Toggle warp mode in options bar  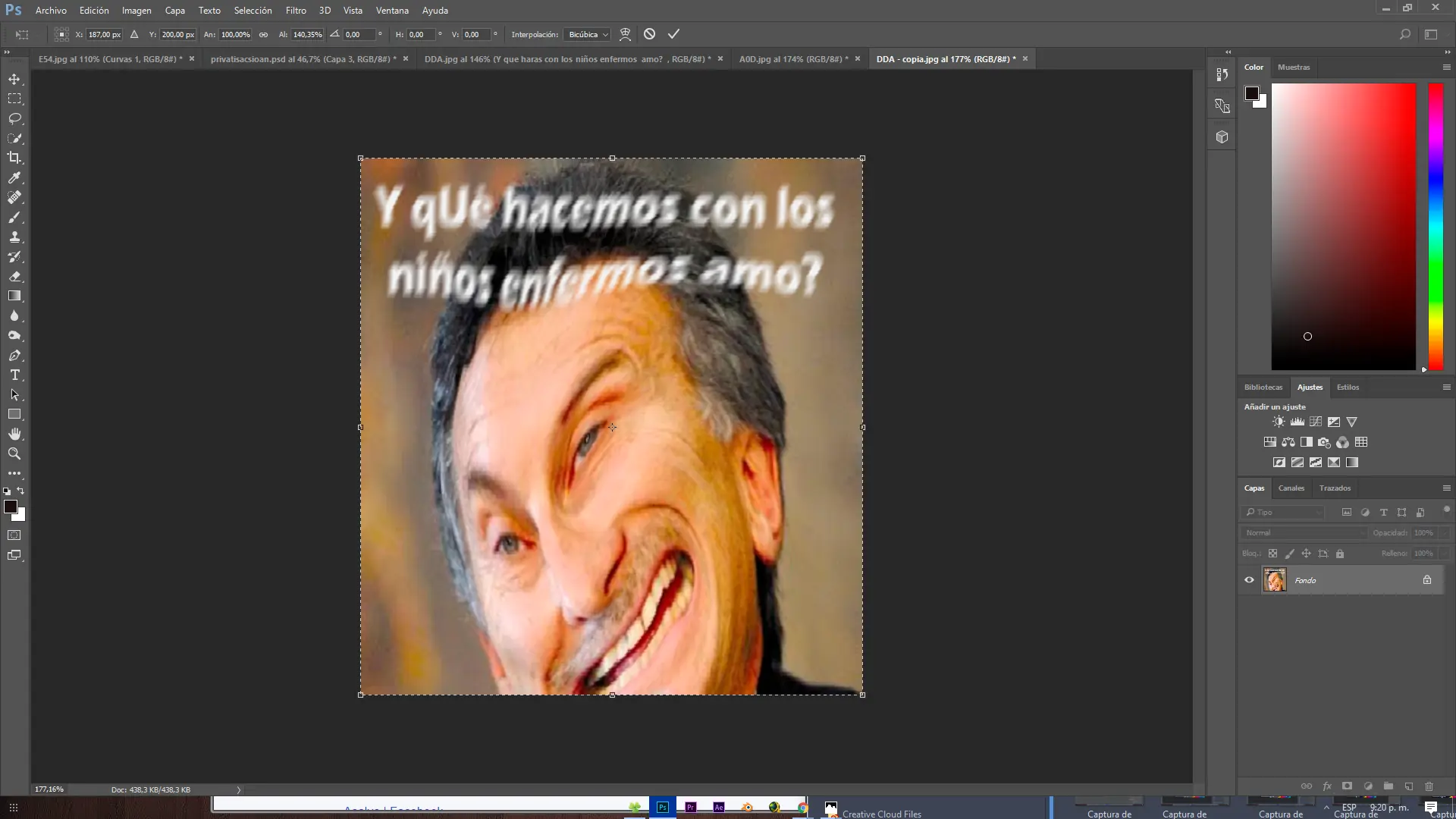point(625,34)
